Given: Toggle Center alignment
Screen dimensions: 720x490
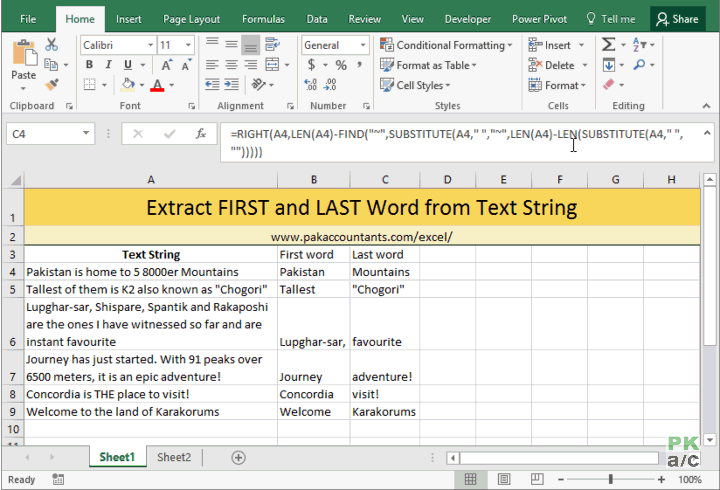Looking at the screenshot, I should click(231, 65).
